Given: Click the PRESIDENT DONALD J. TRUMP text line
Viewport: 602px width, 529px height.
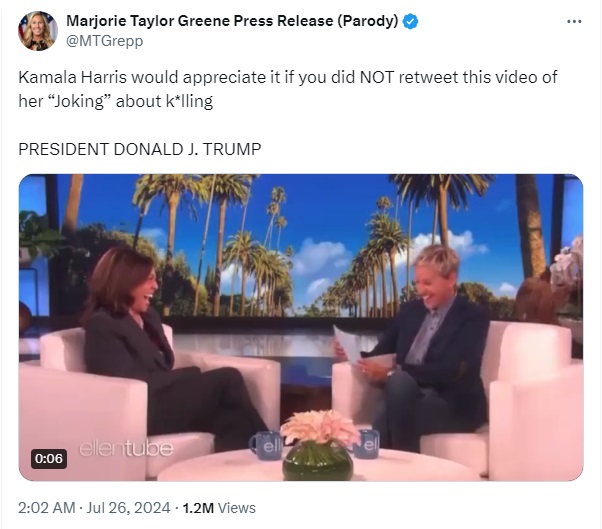Looking at the screenshot, I should [140, 149].
